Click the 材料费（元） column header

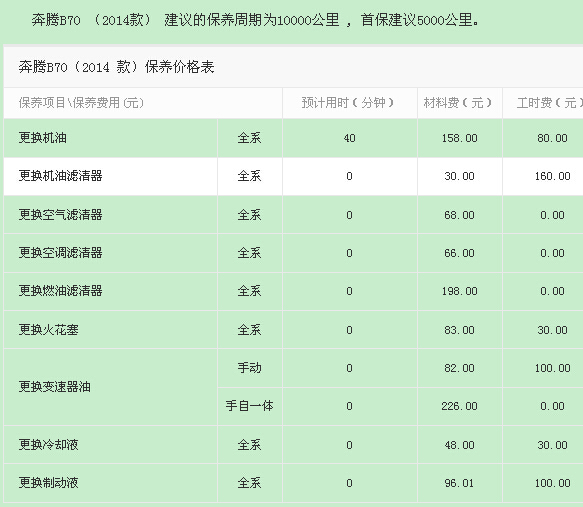tap(458, 103)
